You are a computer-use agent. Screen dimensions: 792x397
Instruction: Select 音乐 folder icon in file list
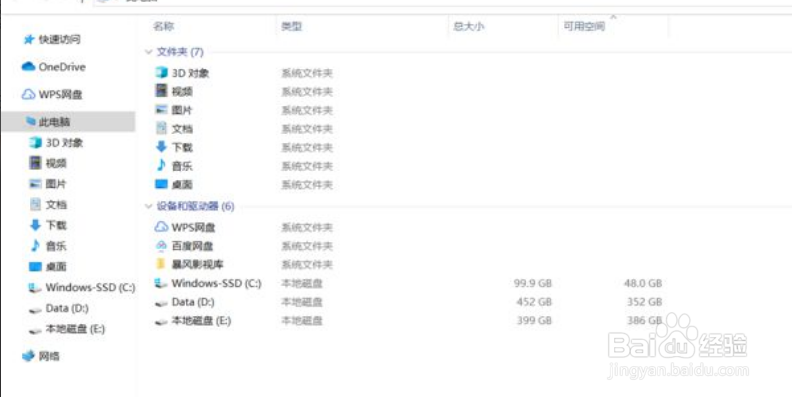[161, 165]
